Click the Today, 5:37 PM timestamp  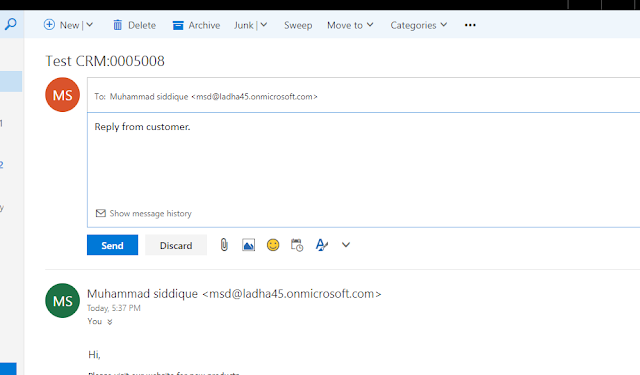(x=114, y=308)
